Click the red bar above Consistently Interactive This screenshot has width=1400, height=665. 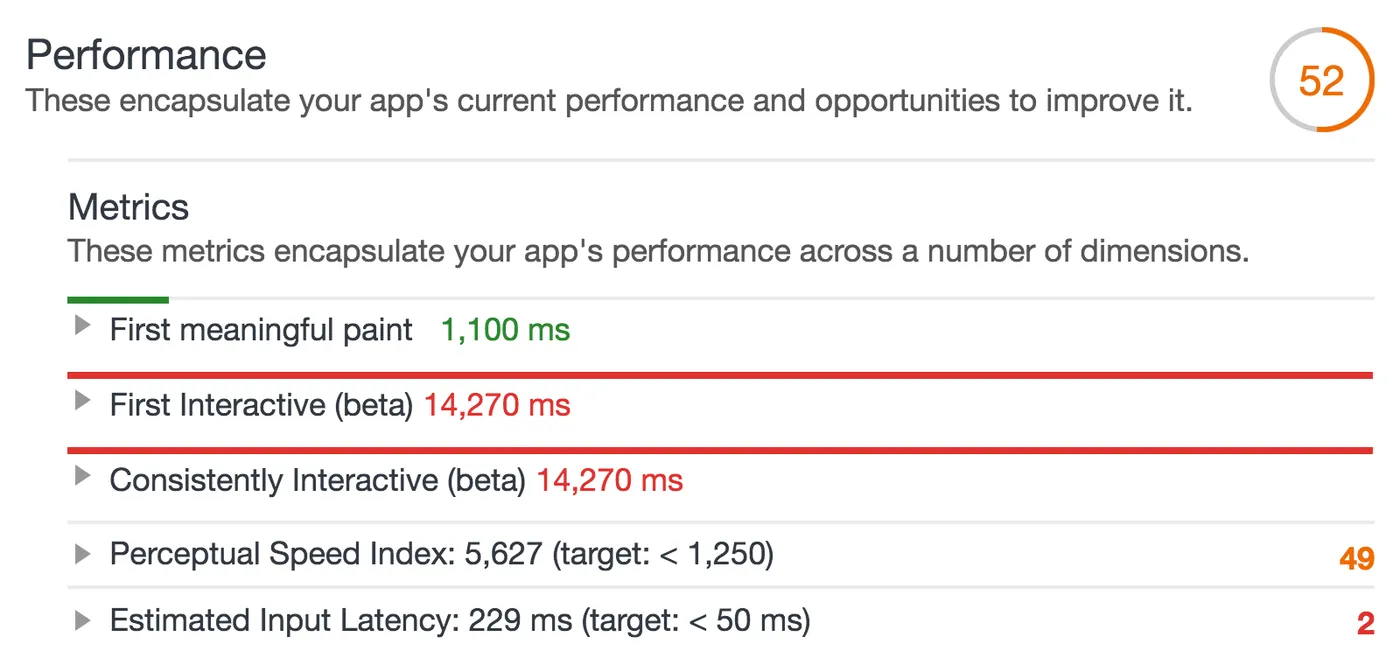coord(720,451)
